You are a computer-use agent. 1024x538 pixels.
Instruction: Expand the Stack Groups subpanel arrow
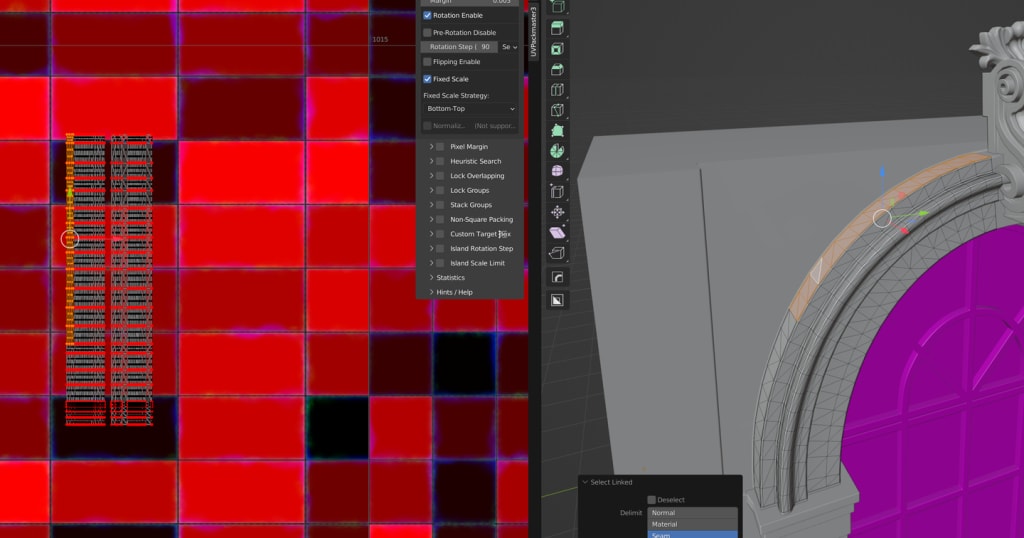click(431, 205)
